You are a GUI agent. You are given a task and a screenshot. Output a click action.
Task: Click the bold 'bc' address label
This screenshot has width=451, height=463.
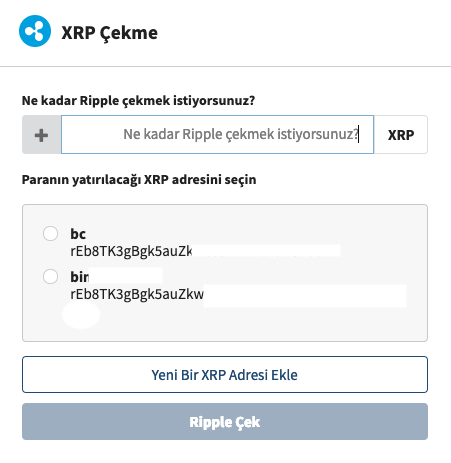pyautogui.click(x=78, y=234)
